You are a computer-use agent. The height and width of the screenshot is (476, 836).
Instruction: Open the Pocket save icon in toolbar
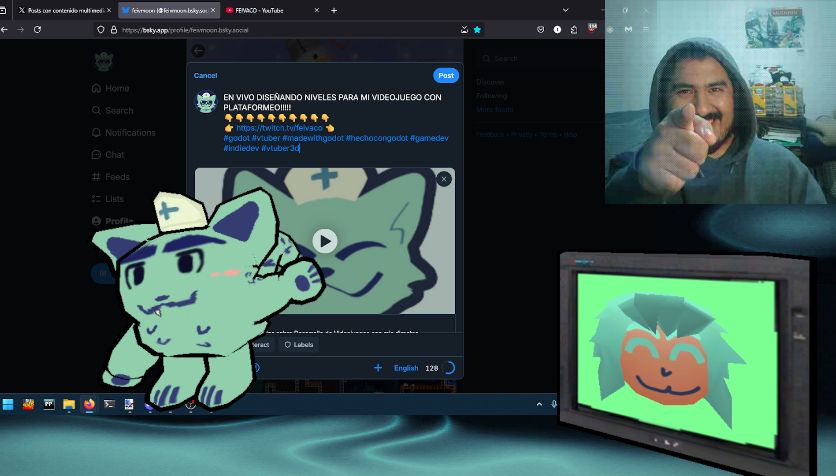point(541,30)
